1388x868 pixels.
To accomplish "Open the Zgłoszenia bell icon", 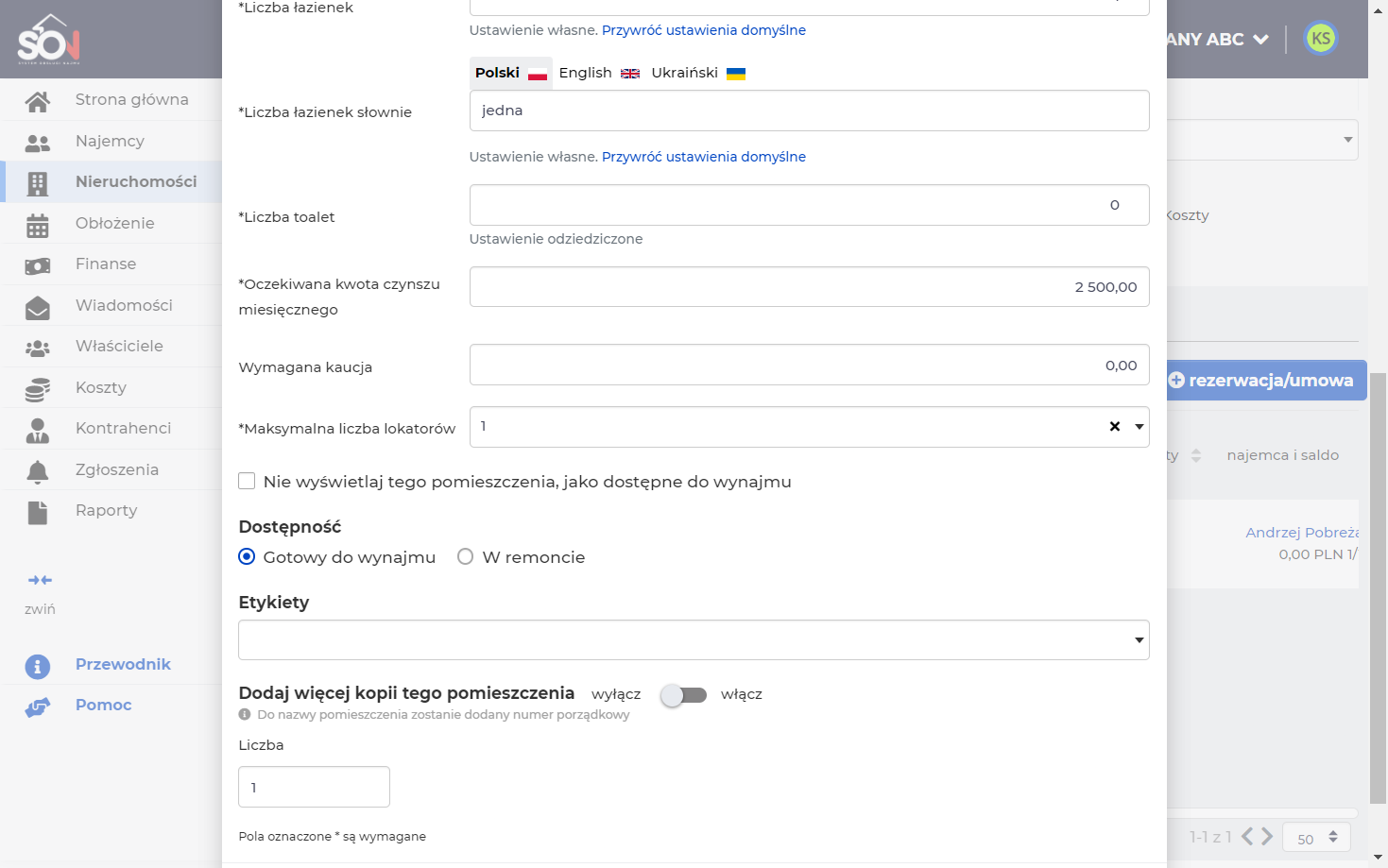I will (x=38, y=470).
